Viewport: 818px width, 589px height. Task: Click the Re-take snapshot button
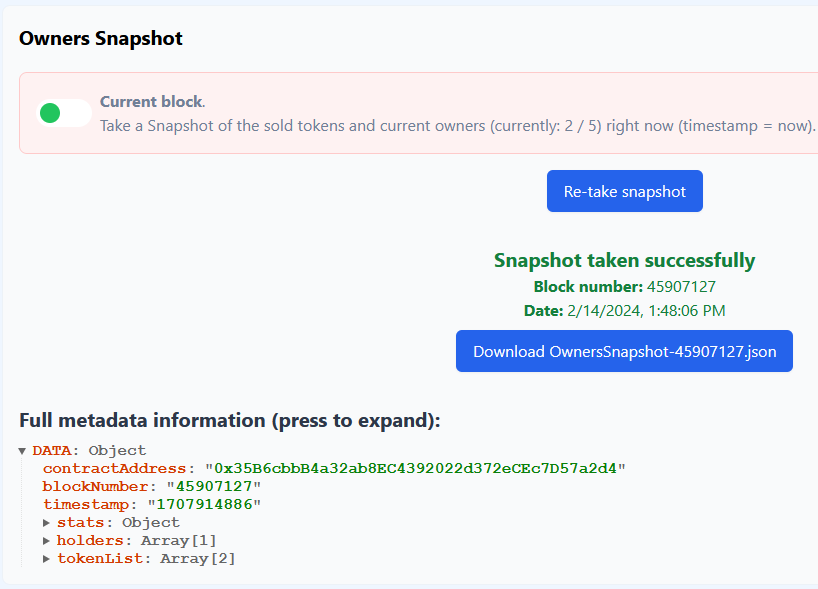624,191
